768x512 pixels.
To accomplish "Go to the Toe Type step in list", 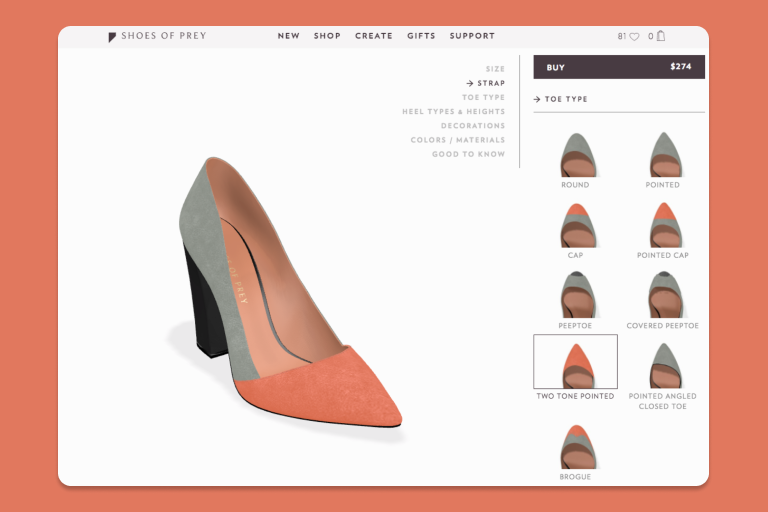I will tap(483, 98).
